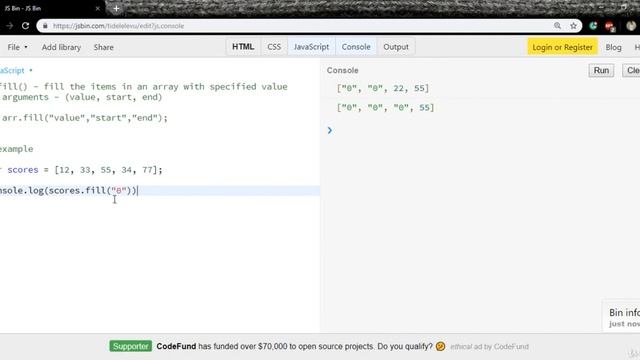Run the console code
Image resolution: width=640 pixels, height=360 pixels.
click(x=601, y=70)
